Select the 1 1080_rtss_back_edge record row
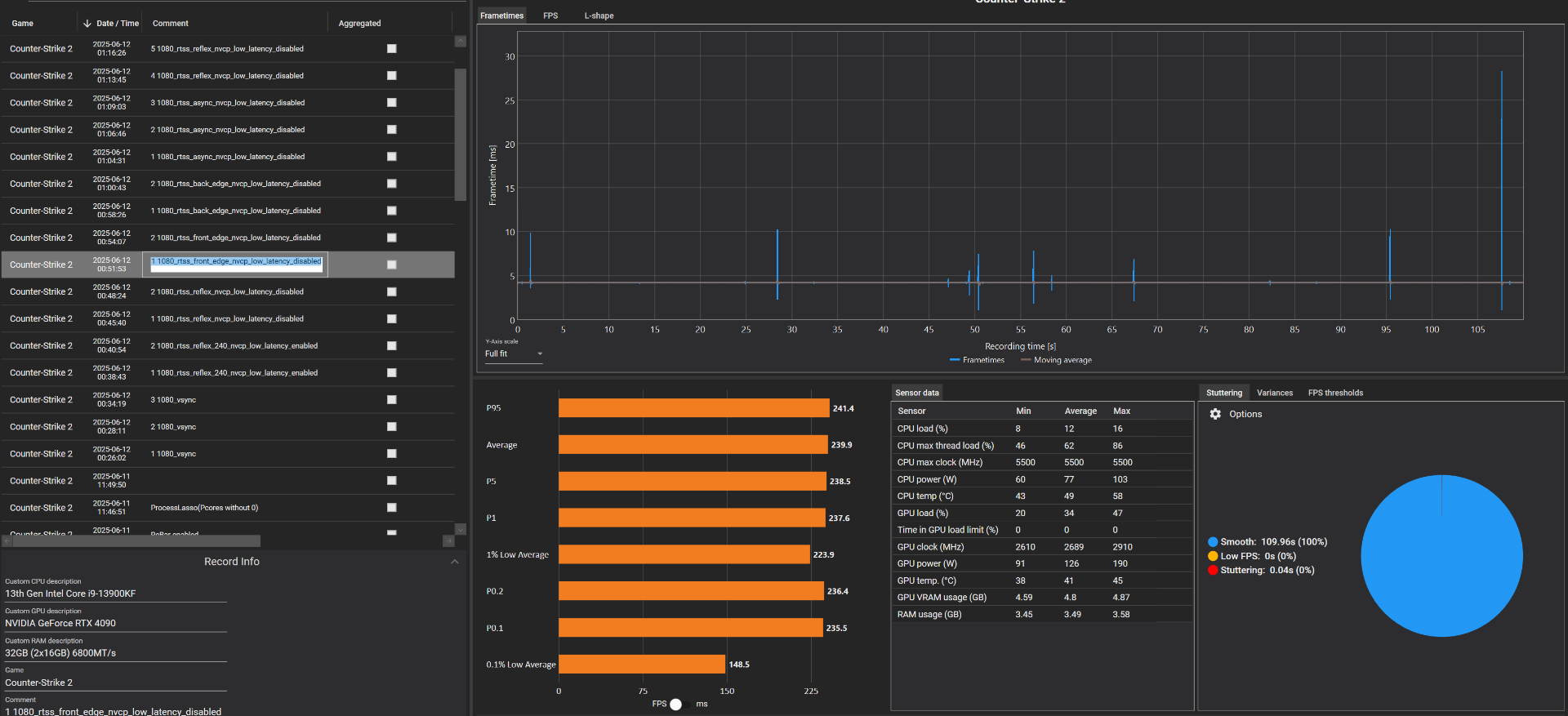The image size is (1568, 716). tap(228, 211)
